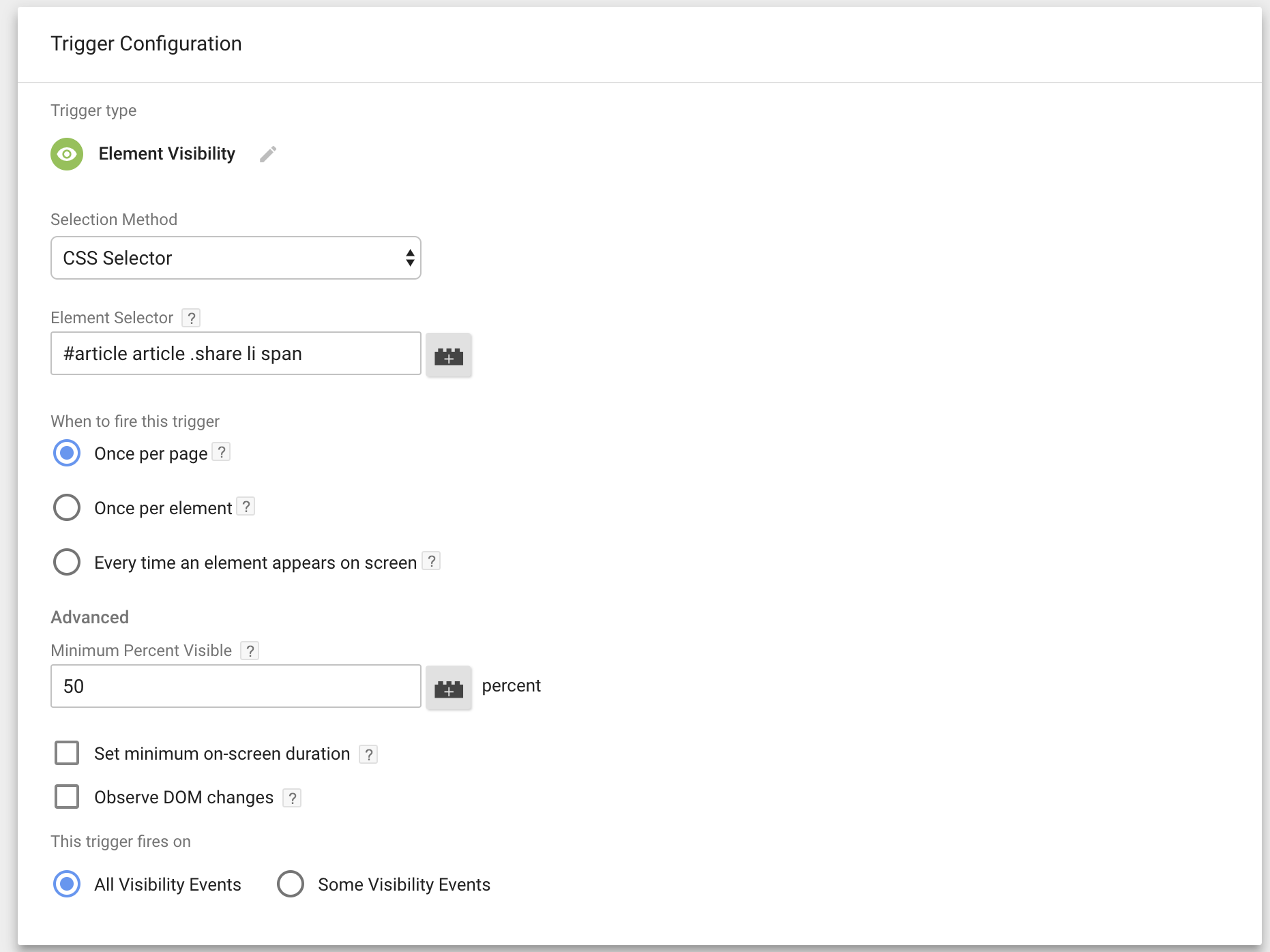1270x952 pixels.
Task: Open the Selection Method CSS Selector dropdown
Action: [235, 258]
